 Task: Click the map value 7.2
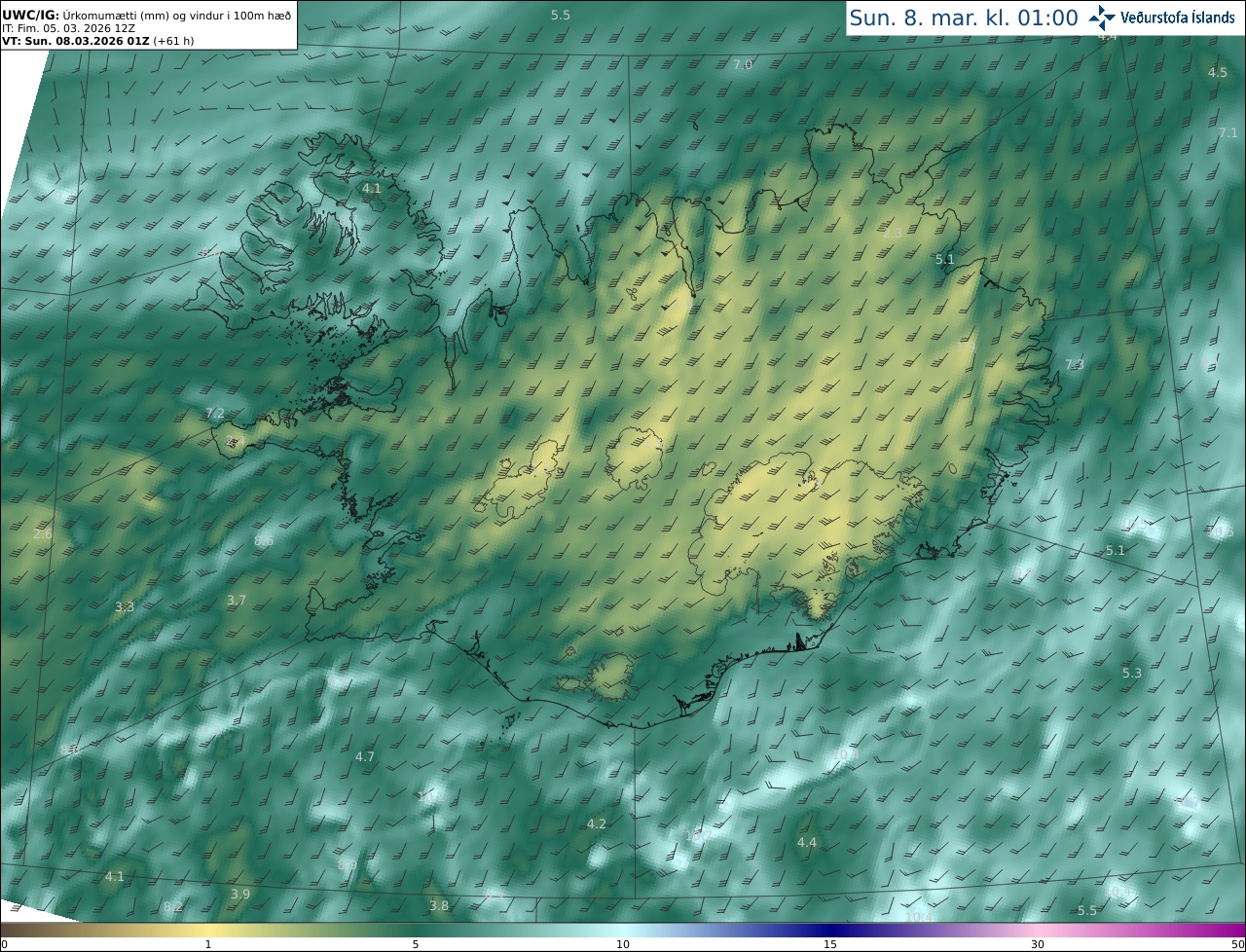click(x=215, y=414)
